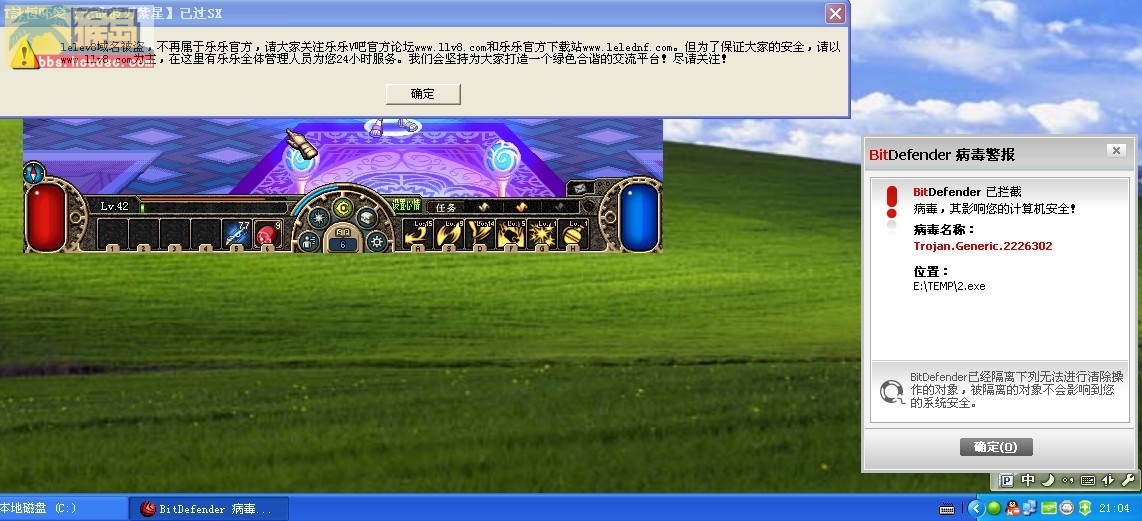Click the green C icon in center dial

tap(342, 208)
